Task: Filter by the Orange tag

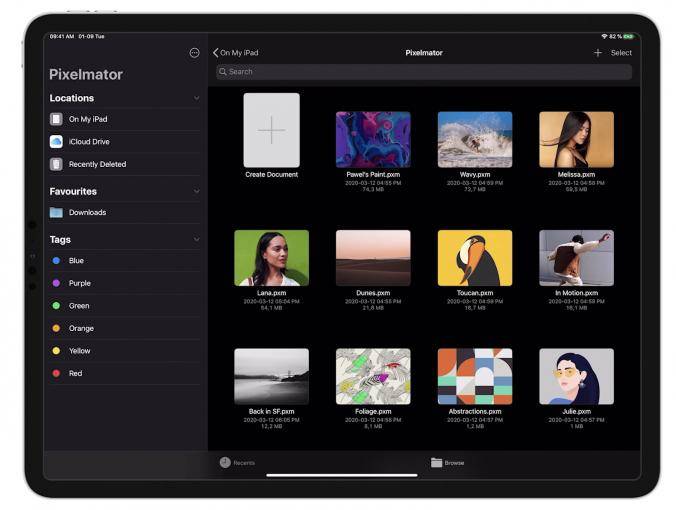Action: (125, 328)
